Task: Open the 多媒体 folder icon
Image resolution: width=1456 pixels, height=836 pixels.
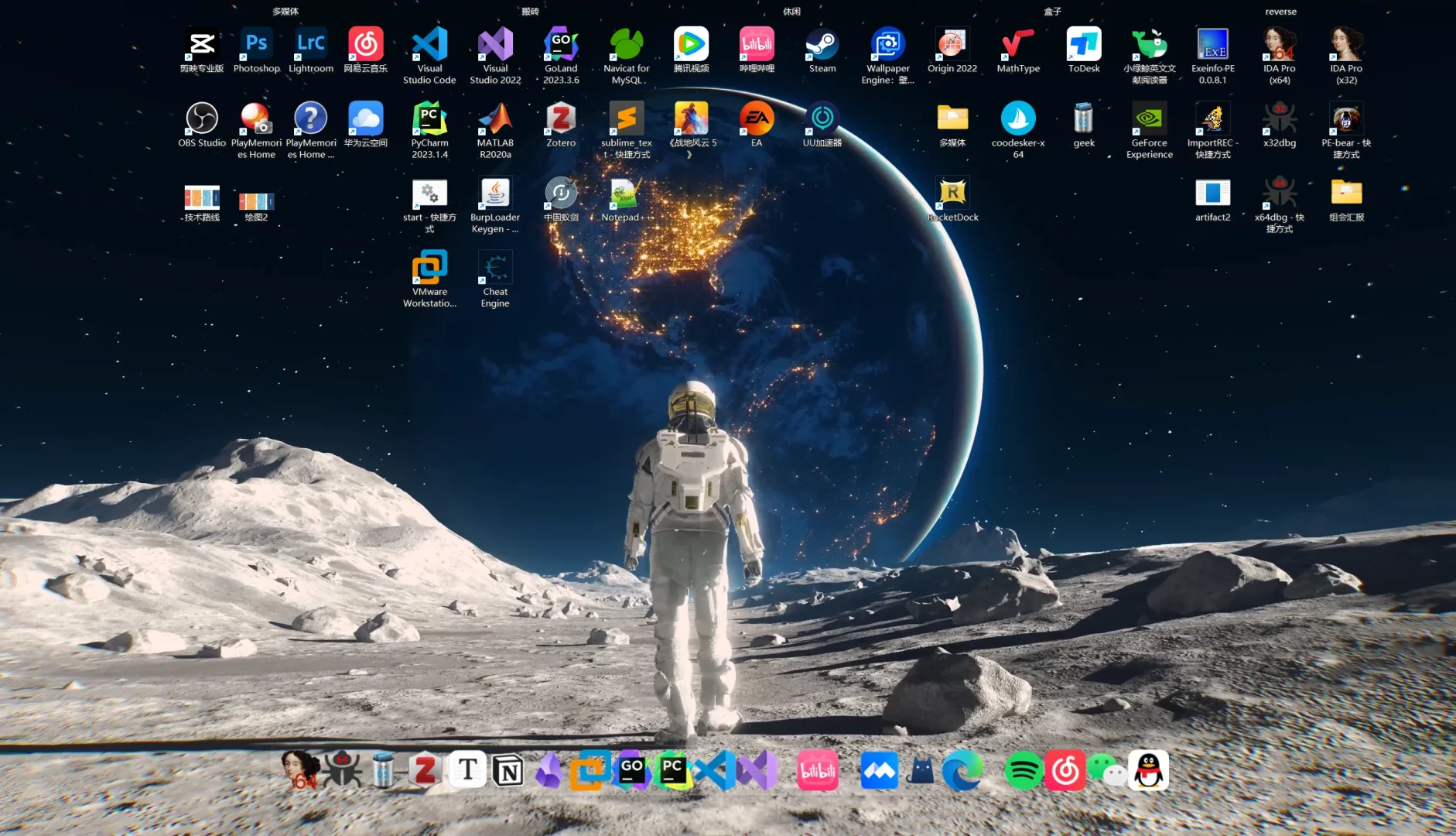Action: coord(952,125)
